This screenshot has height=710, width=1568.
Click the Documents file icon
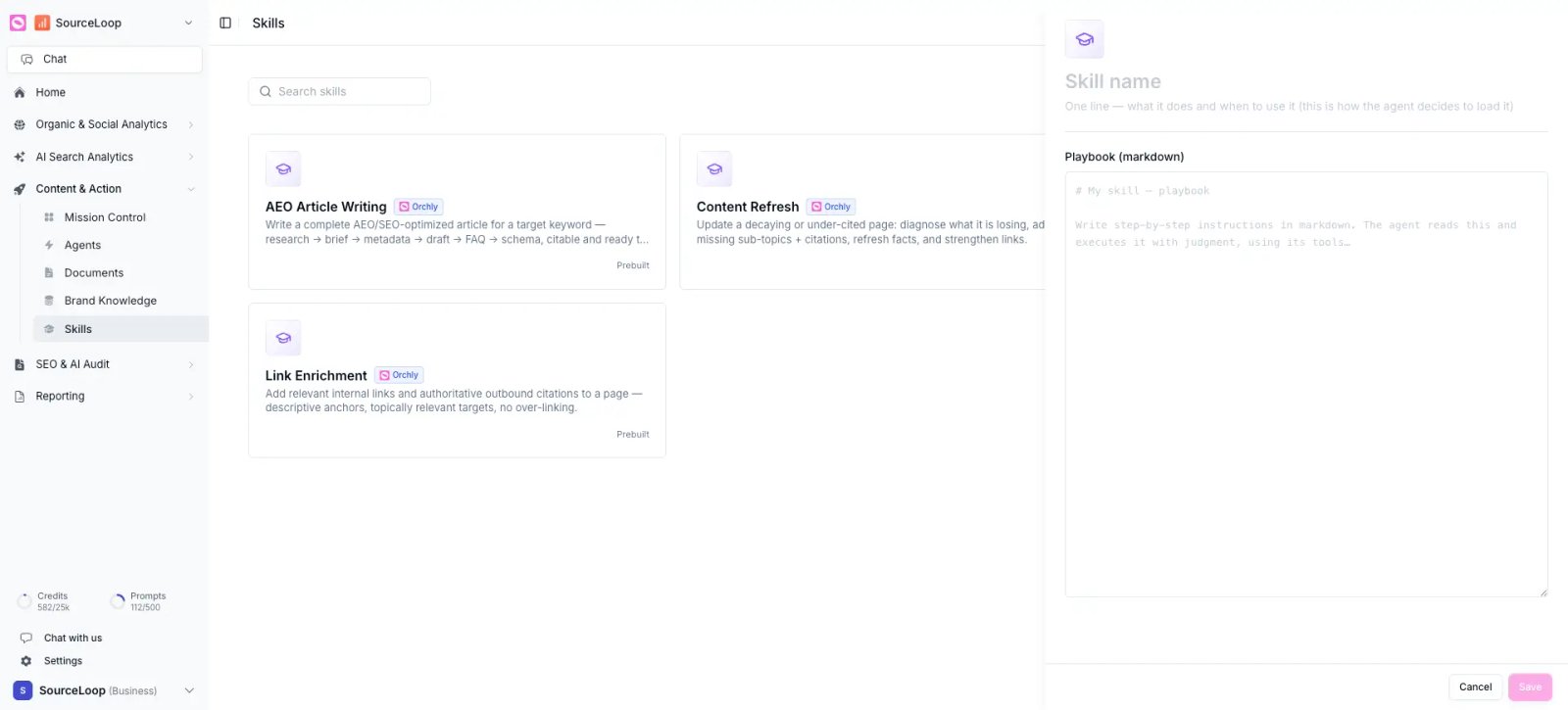tap(49, 272)
